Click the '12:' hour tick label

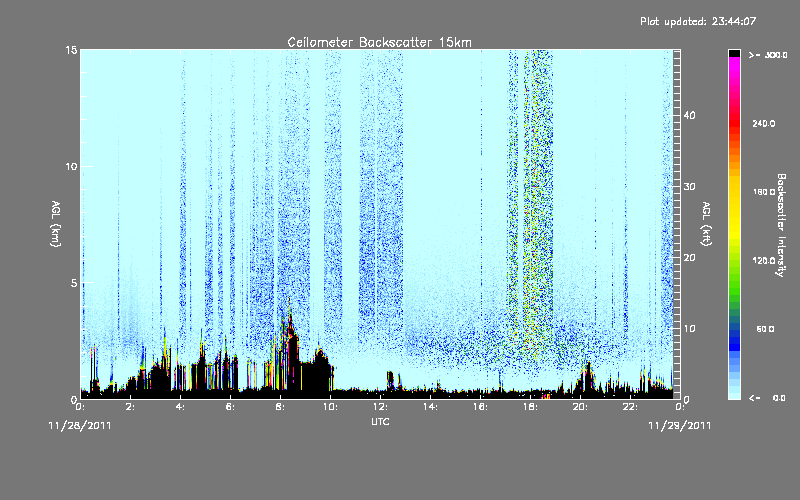pos(380,407)
